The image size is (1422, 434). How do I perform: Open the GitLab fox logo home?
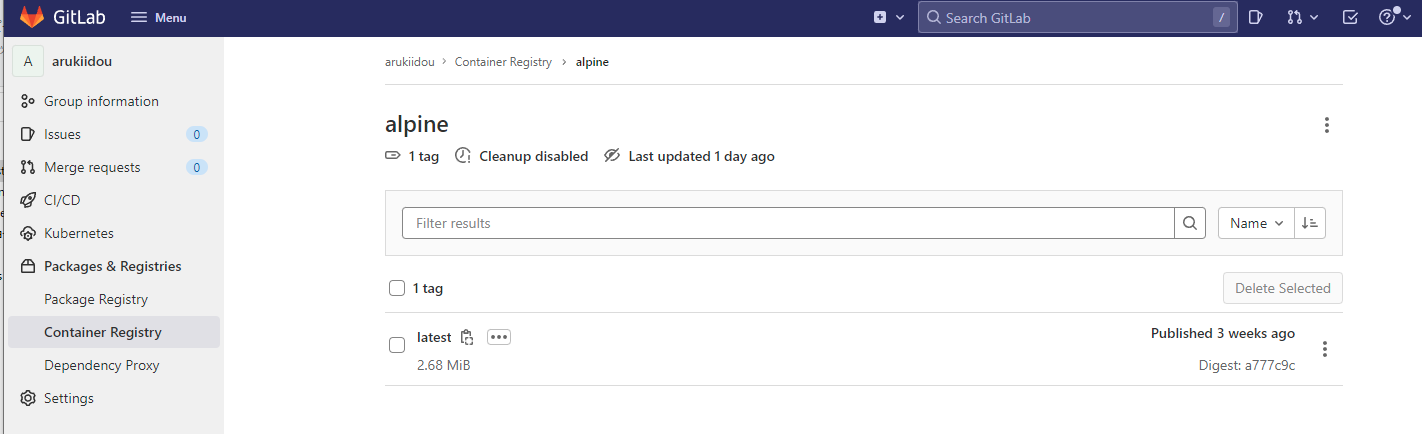click(32, 17)
